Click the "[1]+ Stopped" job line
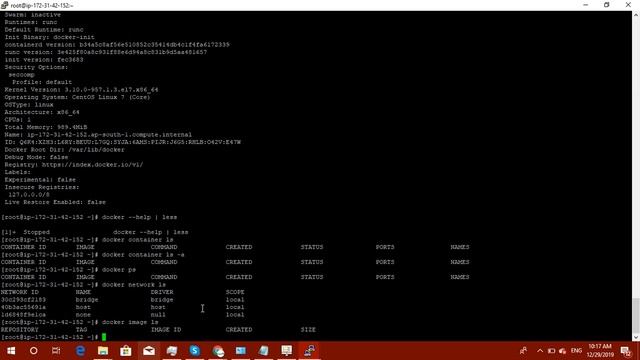This screenshot has height=360, width=640. (x=95, y=232)
